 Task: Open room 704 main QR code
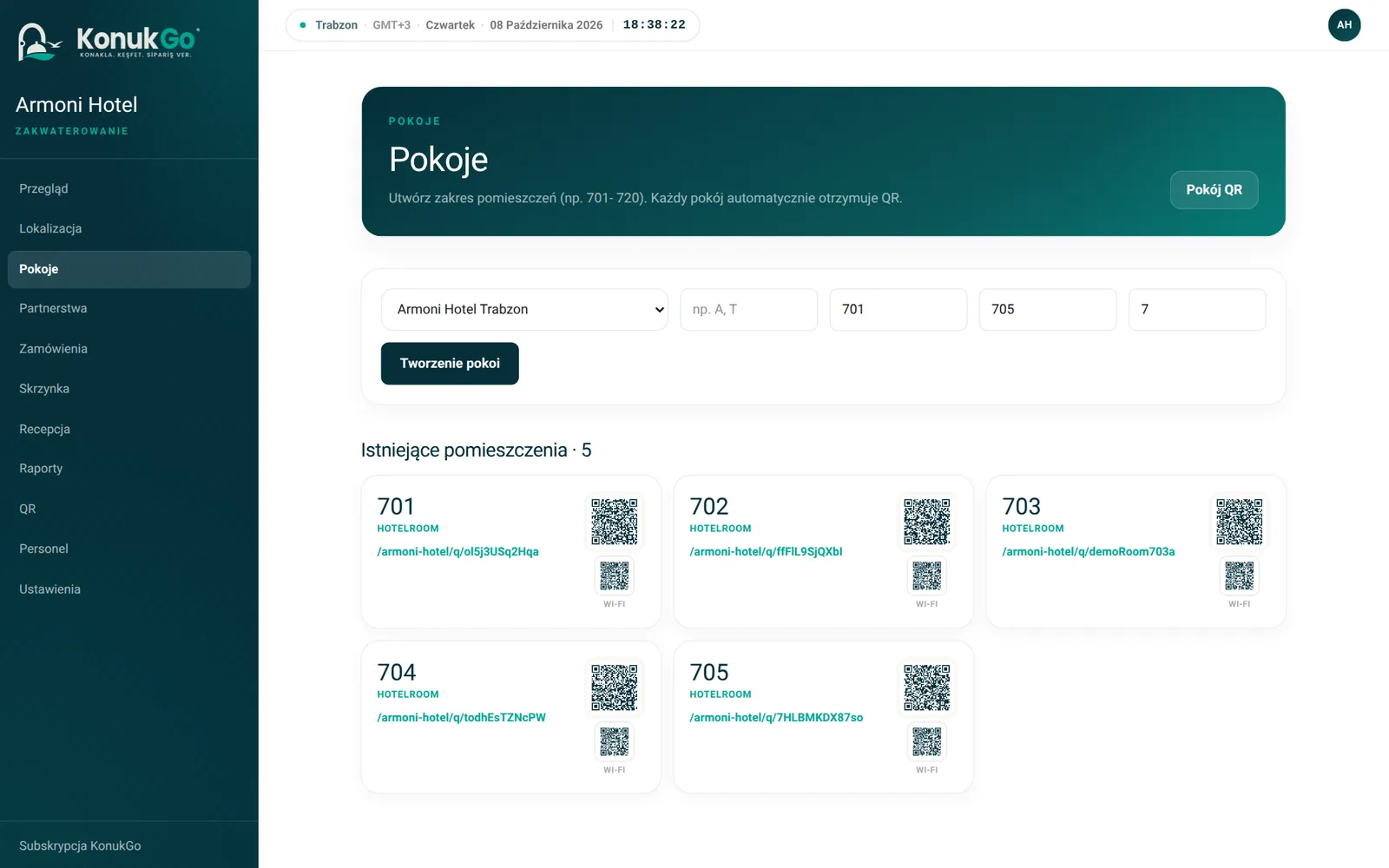pos(615,687)
